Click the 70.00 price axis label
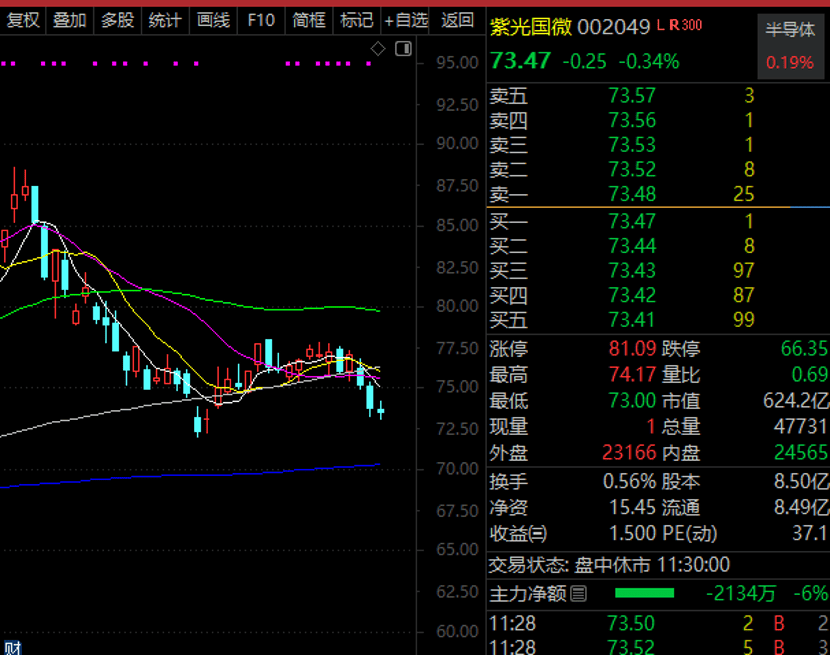The width and height of the screenshot is (830, 656). coord(457,469)
